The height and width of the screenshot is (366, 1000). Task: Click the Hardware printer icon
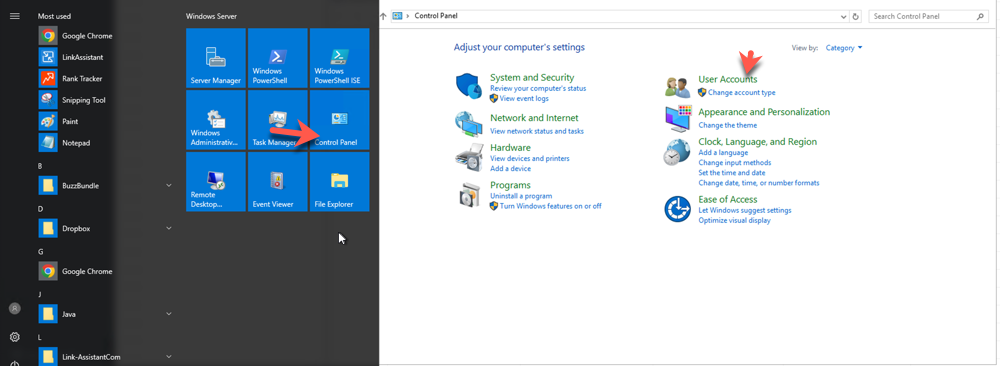click(x=469, y=157)
